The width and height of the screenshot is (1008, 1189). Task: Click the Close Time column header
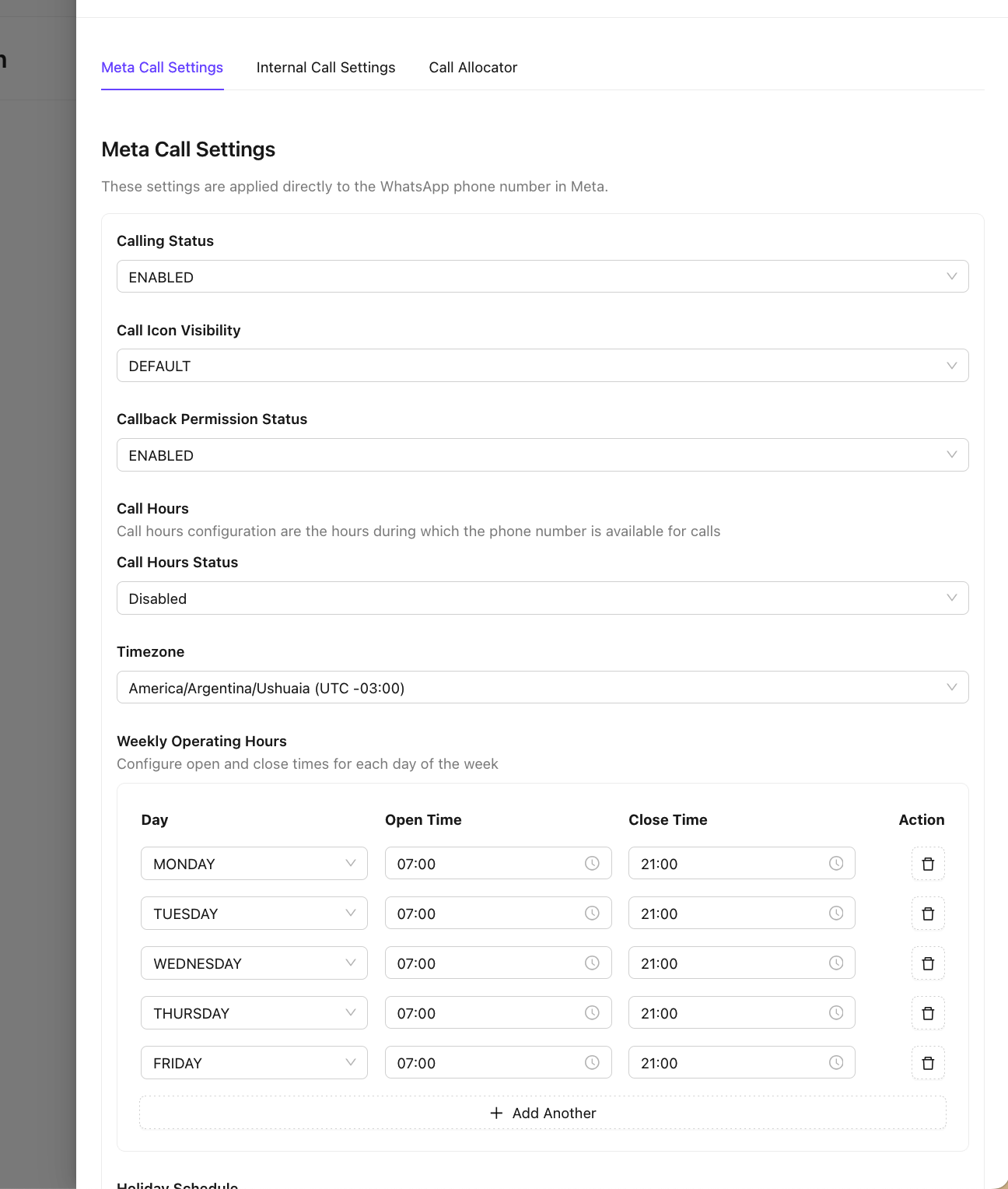(x=668, y=819)
